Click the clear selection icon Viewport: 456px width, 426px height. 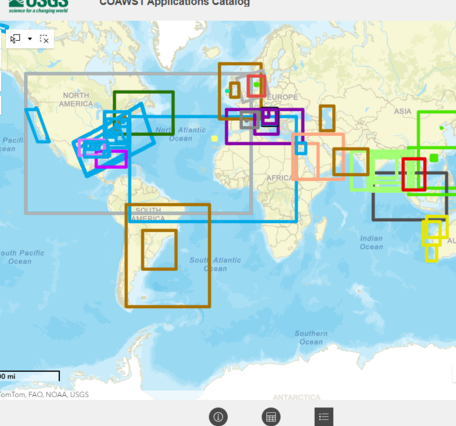pyautogui.click(x=44, y=39)
